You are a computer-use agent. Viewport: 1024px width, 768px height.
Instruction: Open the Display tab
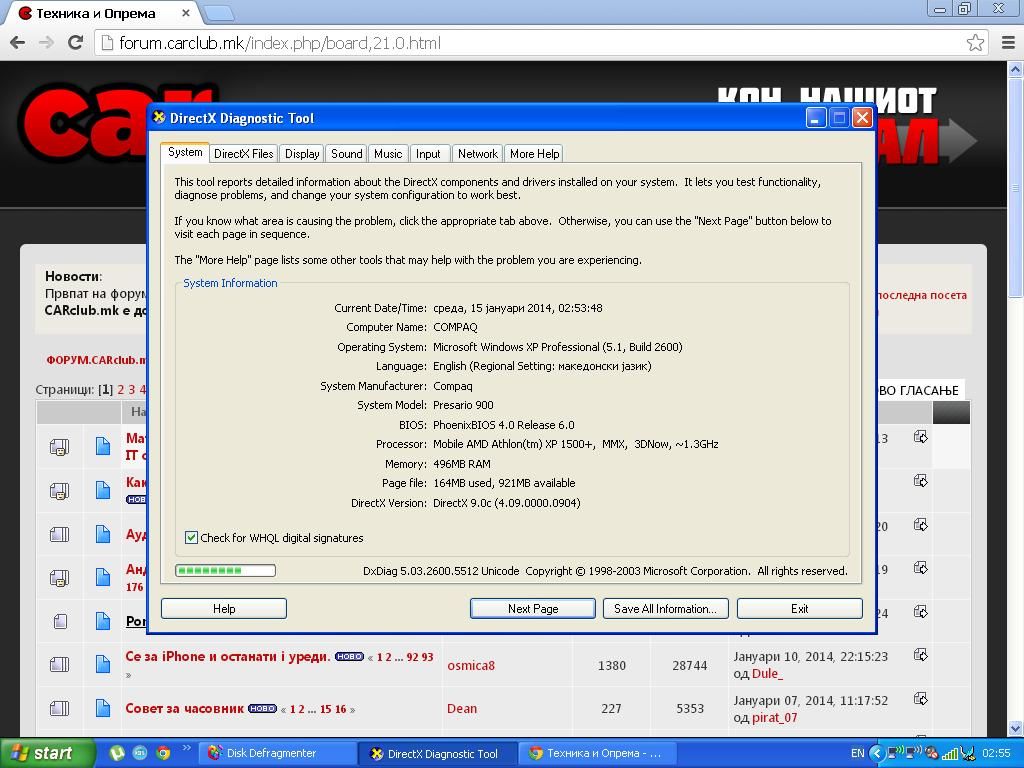(301, 153)
